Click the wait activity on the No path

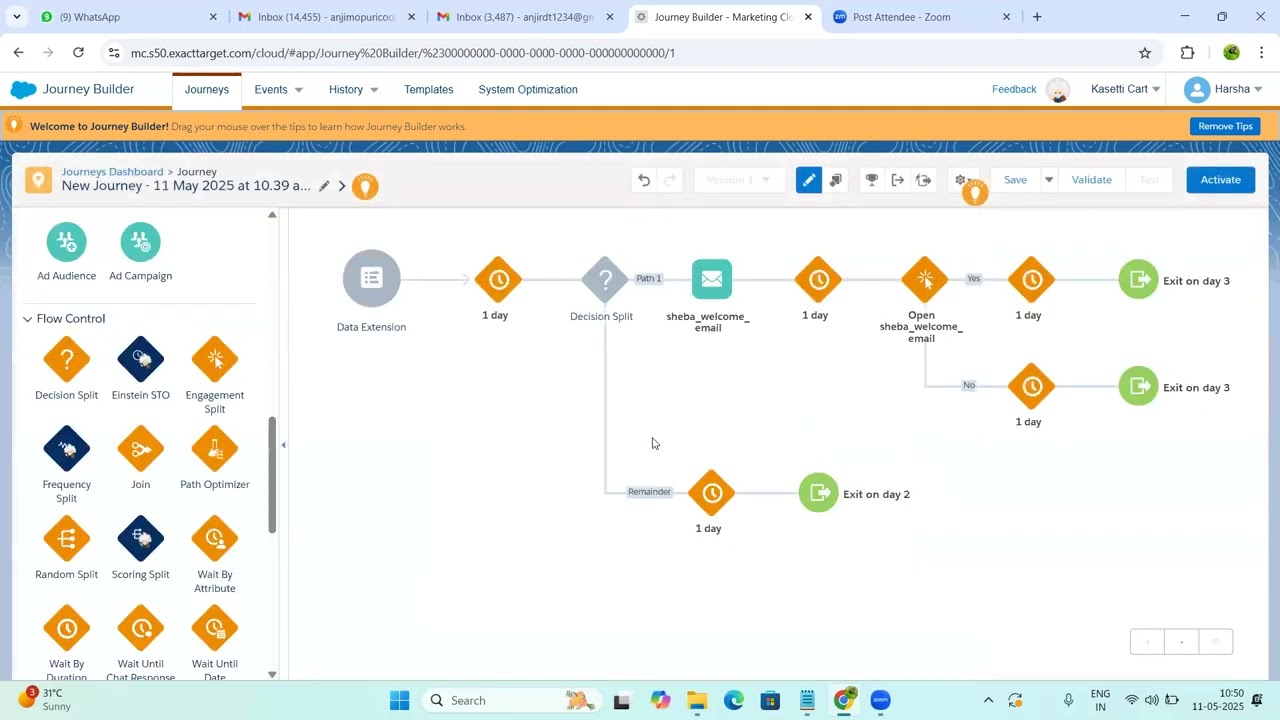coord(1032,387)
